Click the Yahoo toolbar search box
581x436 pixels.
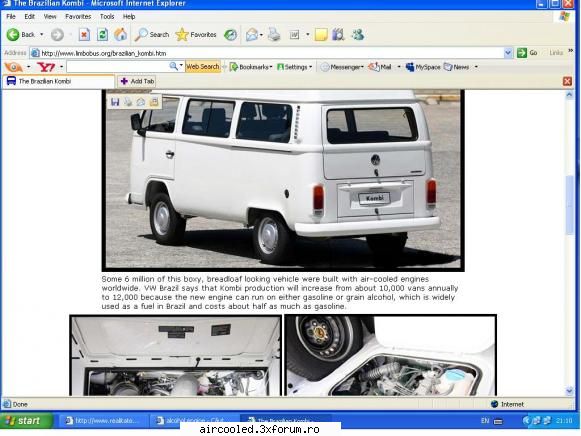[x=117, y=67]
